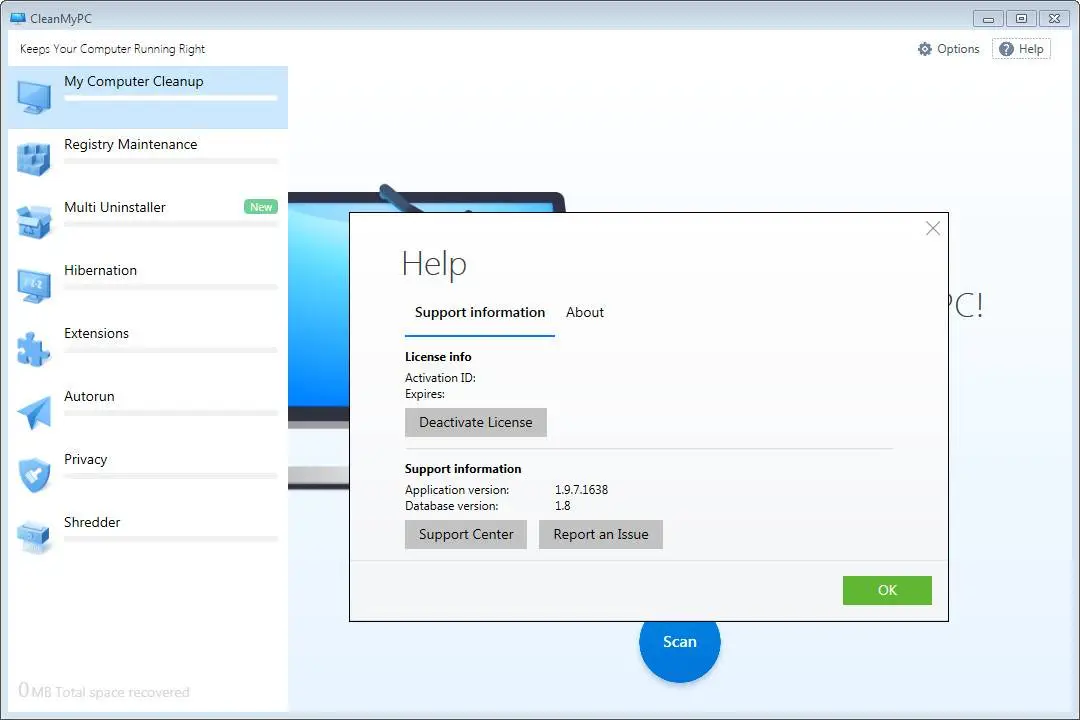
Task: Click the Activation ID label
Action: click(440, 378)
